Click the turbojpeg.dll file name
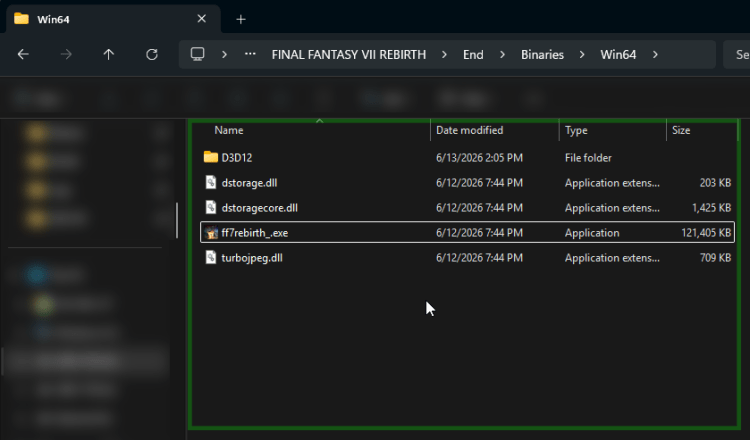The image size is (750, 440). tap(252, 258)
